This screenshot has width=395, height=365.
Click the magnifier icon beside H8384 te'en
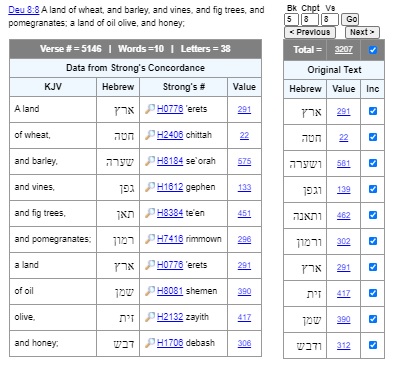150,213
